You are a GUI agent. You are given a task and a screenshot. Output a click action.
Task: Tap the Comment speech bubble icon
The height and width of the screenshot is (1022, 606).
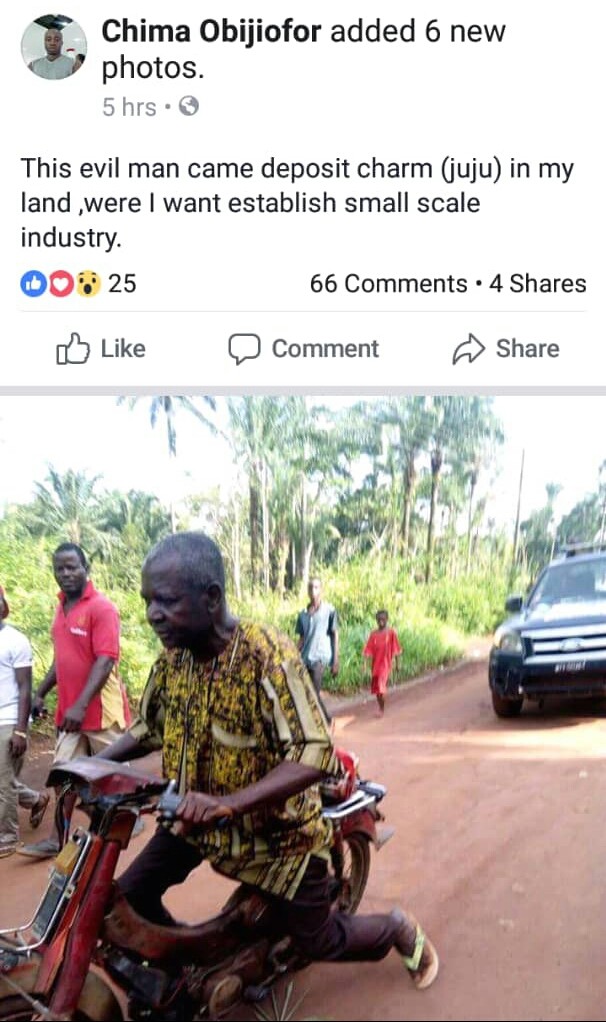coord(244,349)
